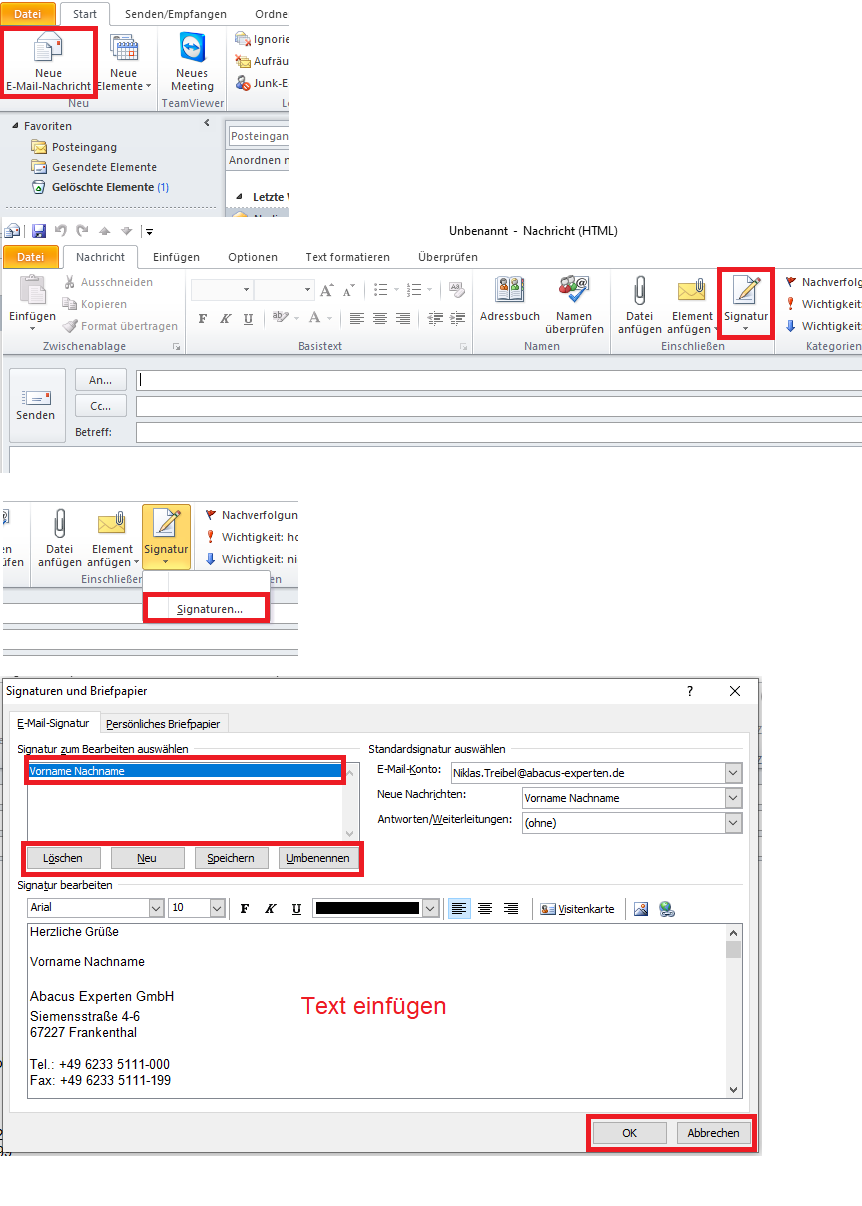Screen dimensions: 862x1206
Task: Expand the E-Mail-Konto dropdown
Action: [733, 773]
